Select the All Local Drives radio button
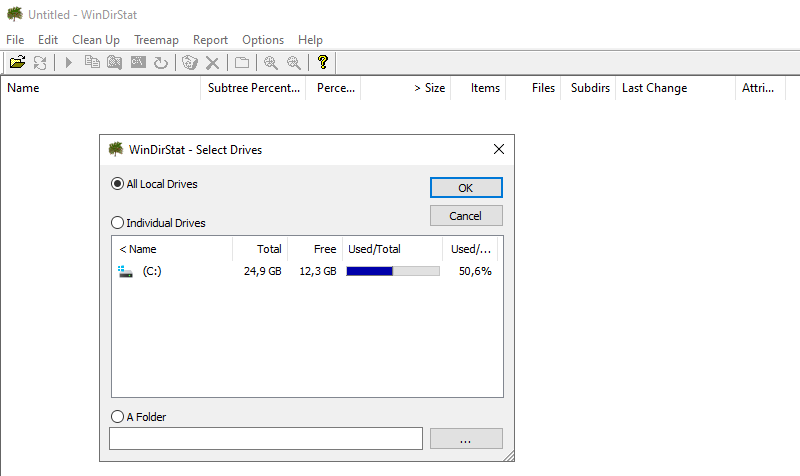This screenshot has height=476, width=800. tap(117, 184)
